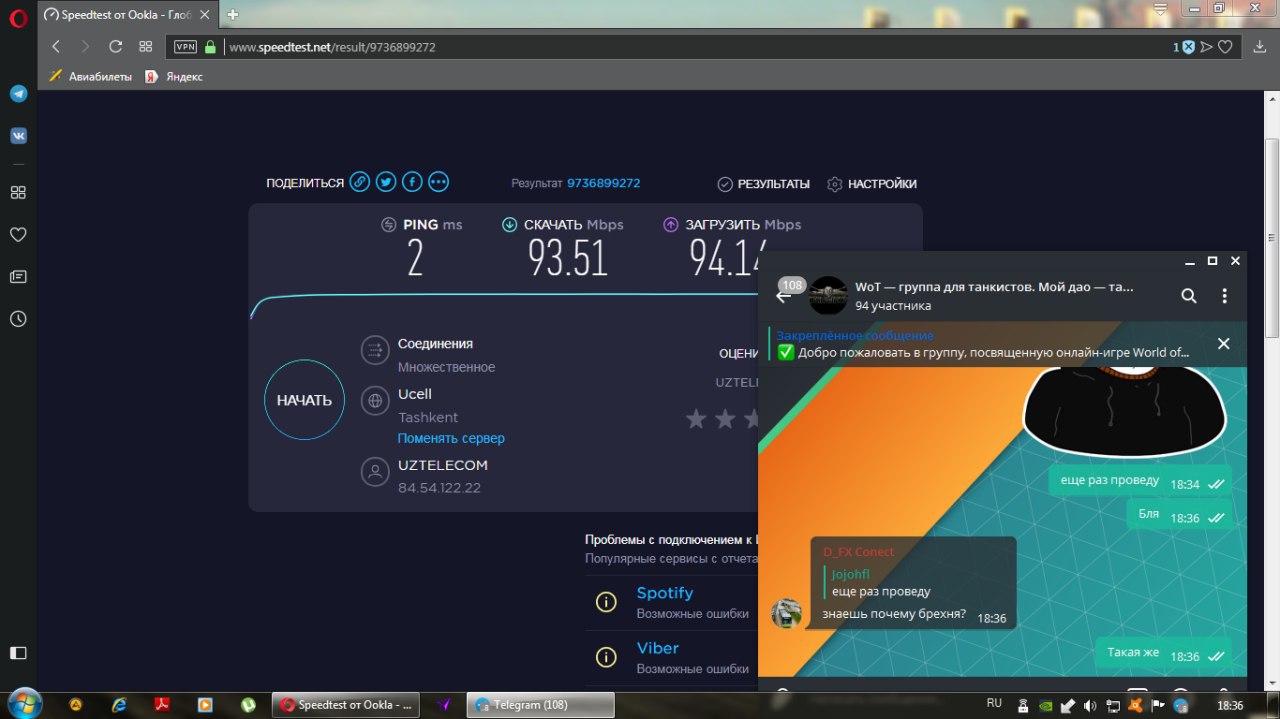Open more share options ellipsis icon

(x=438, y=182)
